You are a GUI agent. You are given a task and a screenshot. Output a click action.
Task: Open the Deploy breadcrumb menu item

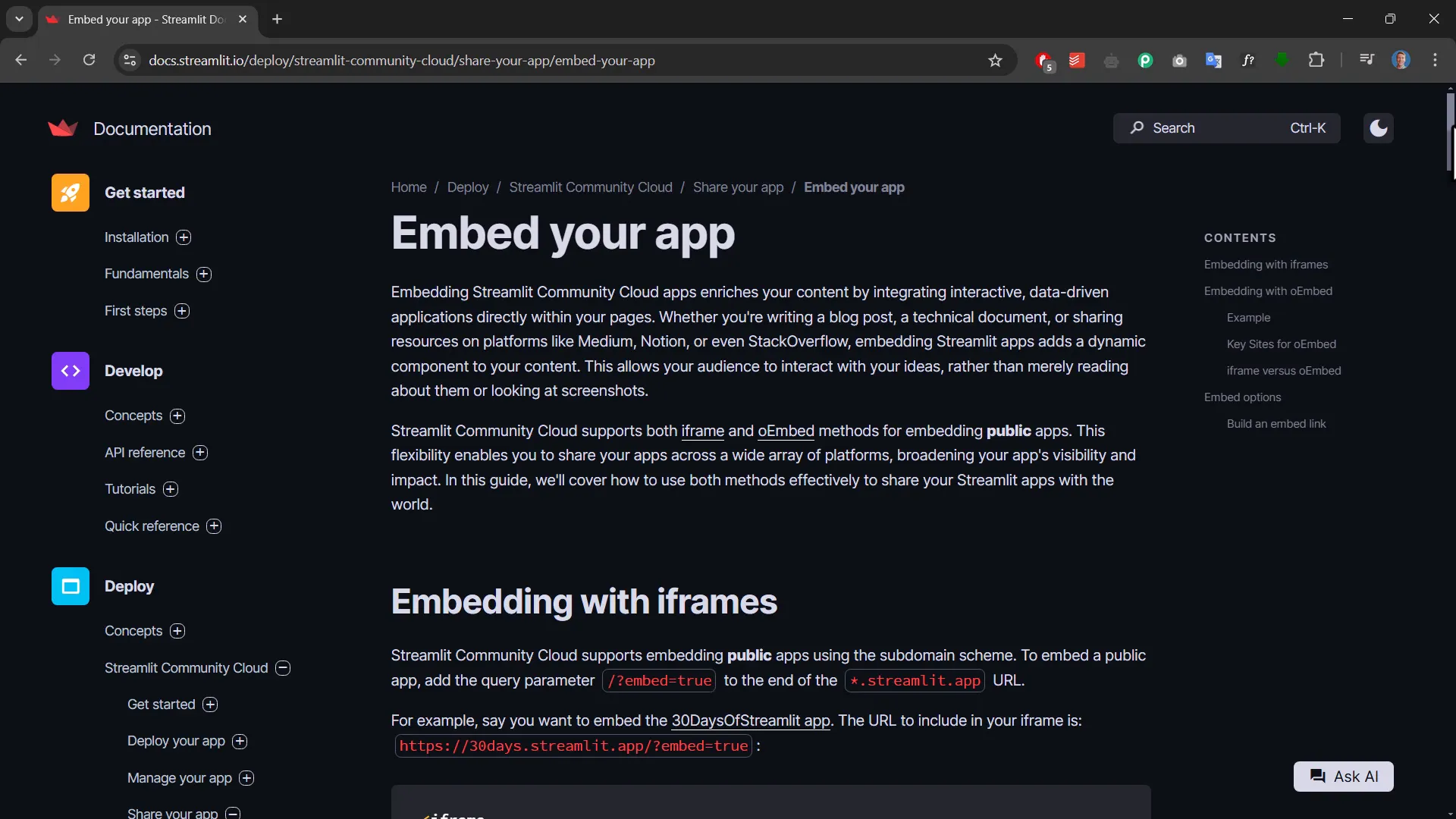[x=468, y=187]
